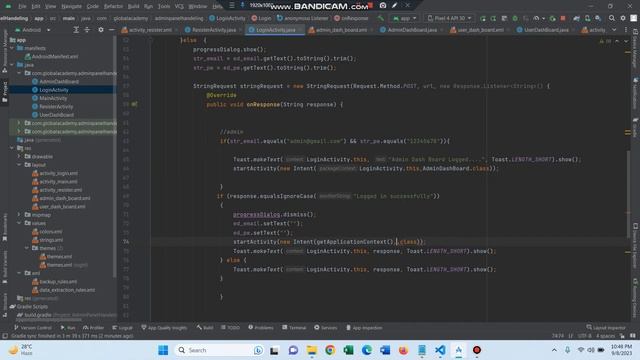The width and height of the screenshot is (640, 360).
Task: Open App Inspection tool window
Action: pyautogui.click(x=364, y=328)
